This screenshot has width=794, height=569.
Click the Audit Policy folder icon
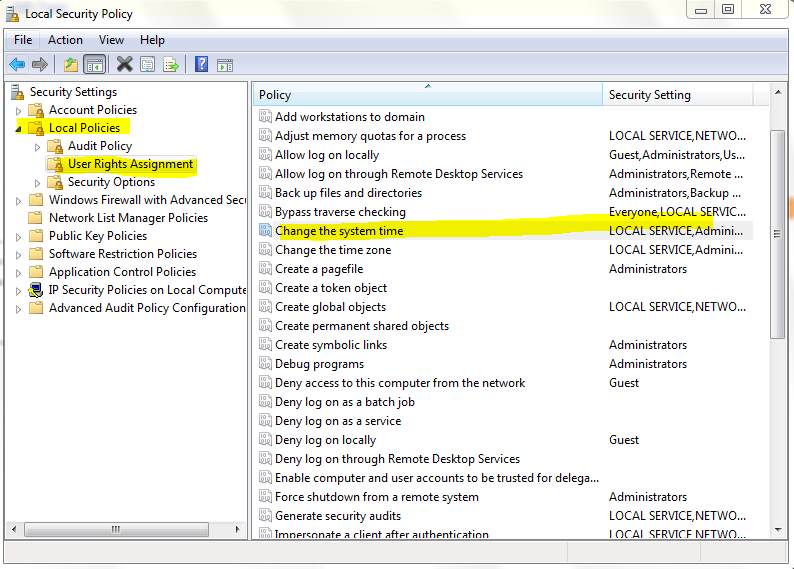click(x=55, y=146)
